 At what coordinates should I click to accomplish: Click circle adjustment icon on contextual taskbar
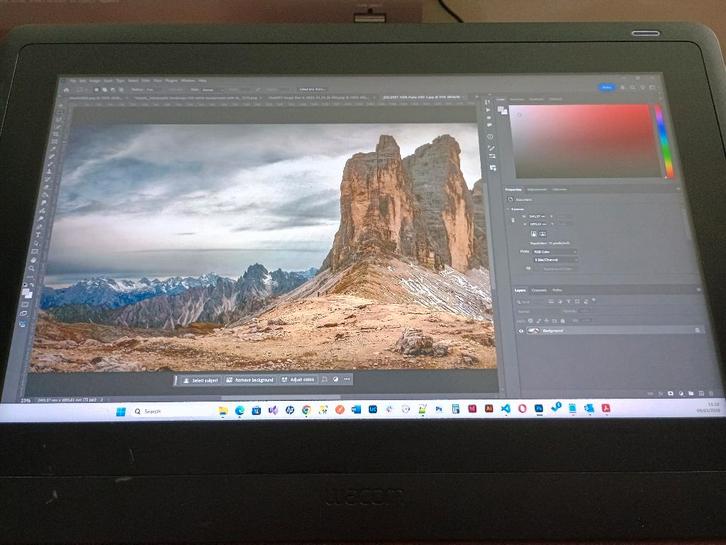(x=335, y=380)
